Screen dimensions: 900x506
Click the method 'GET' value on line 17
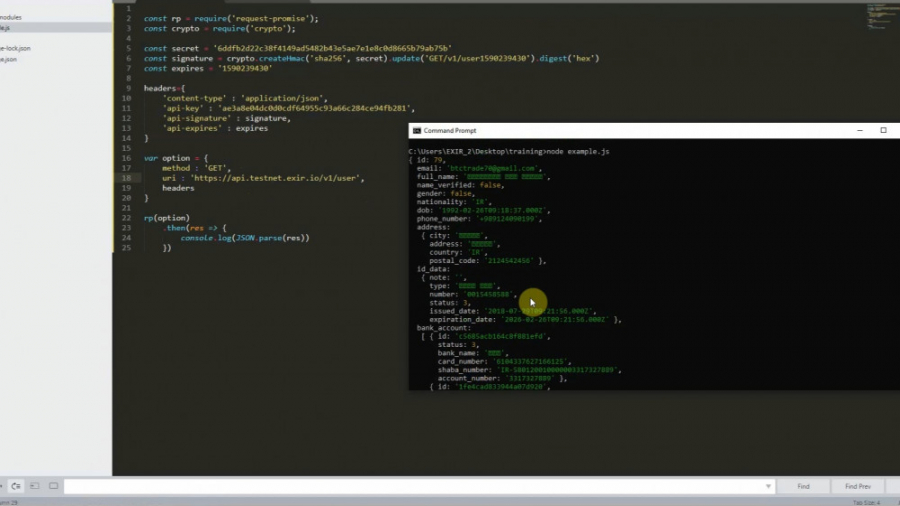tap(215, 168)
